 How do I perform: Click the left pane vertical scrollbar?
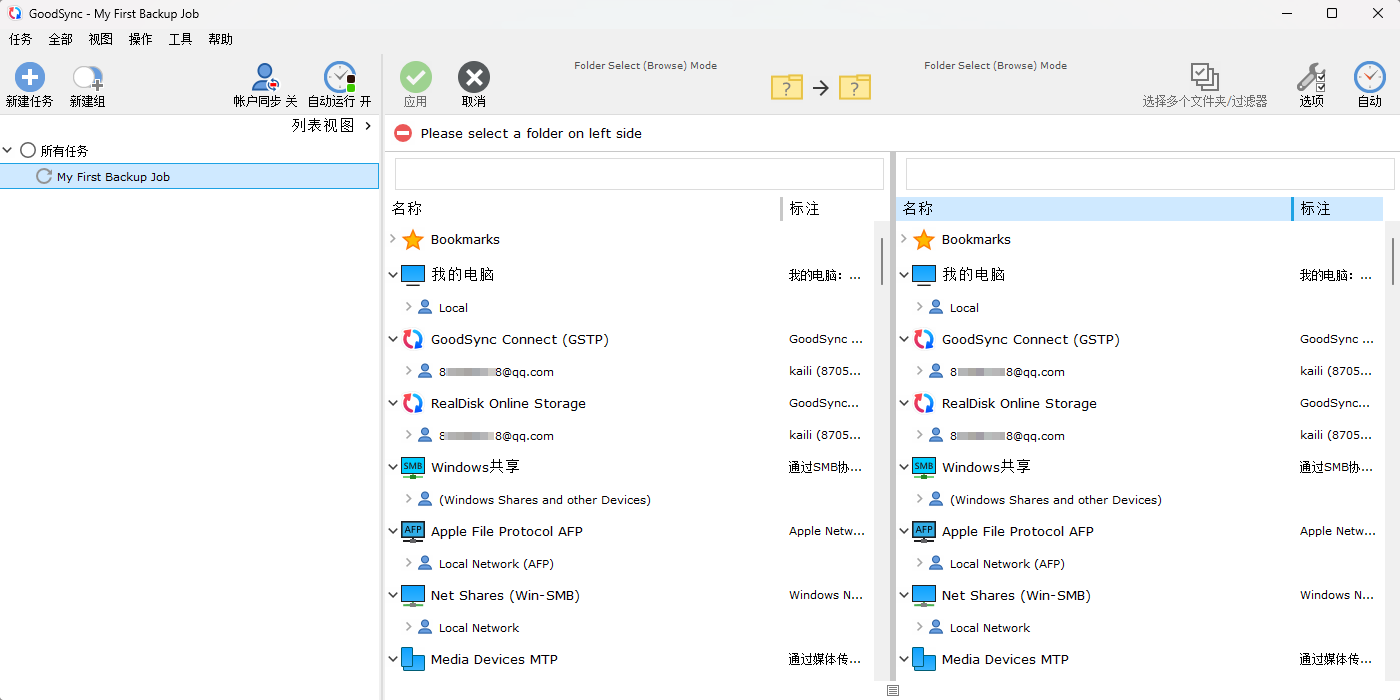[x=881, y=262]
